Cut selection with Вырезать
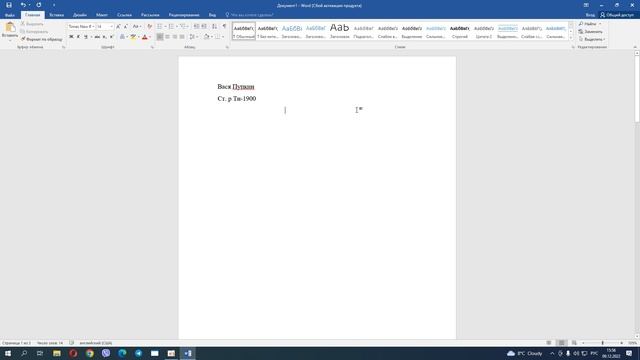The image size is (640, 360). pos(32,24)
